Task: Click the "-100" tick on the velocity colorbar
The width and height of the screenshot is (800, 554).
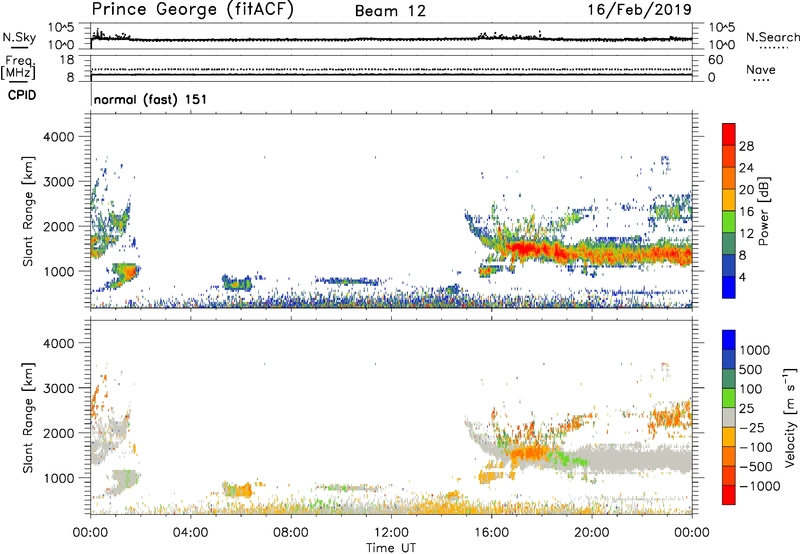Action: coord(755,447)
